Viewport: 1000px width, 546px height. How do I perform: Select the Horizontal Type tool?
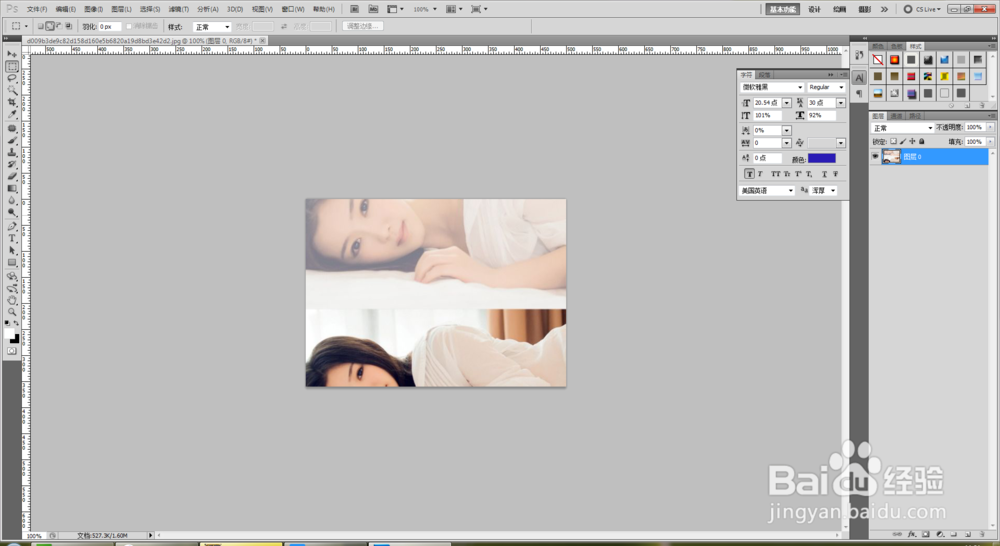point(12,239)
